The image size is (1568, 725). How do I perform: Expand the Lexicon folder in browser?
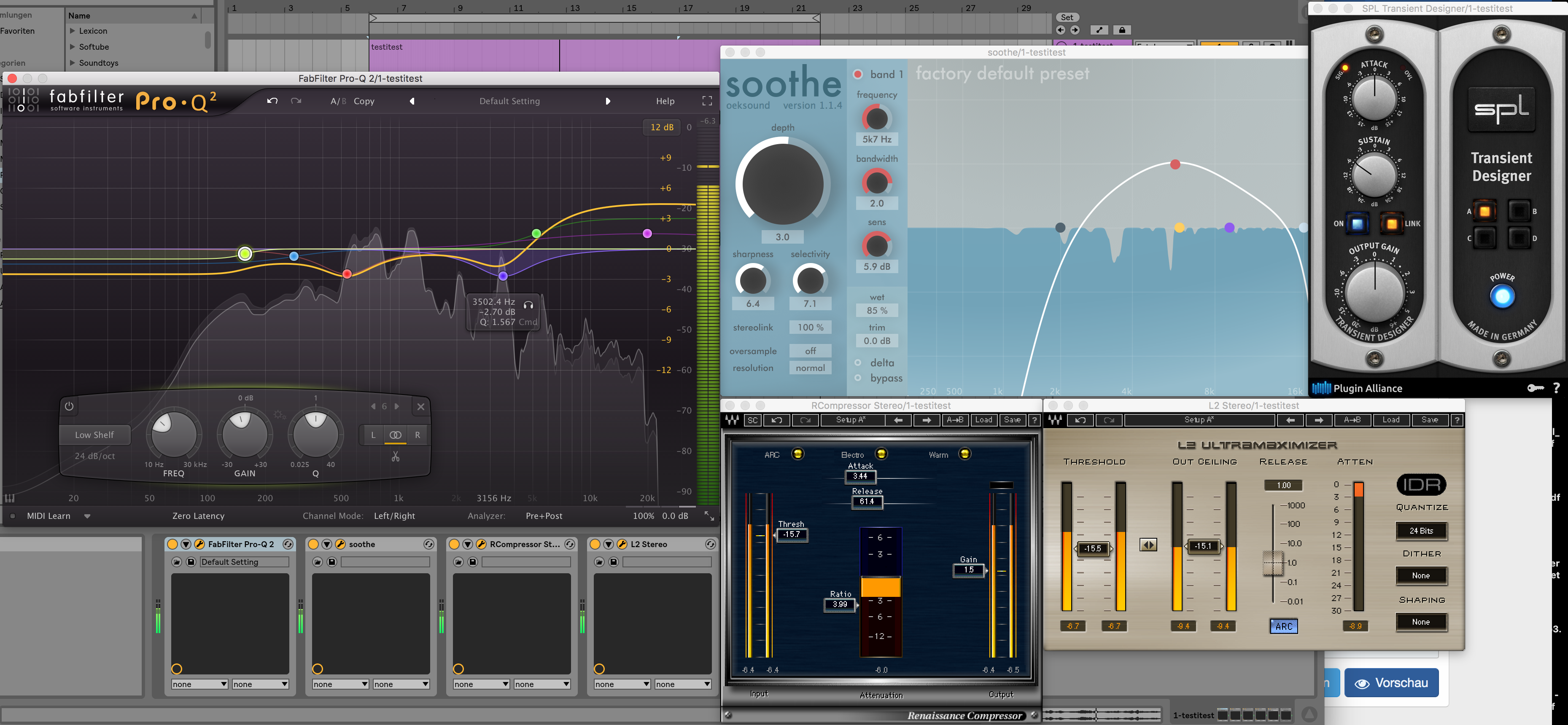coord(73,31)
